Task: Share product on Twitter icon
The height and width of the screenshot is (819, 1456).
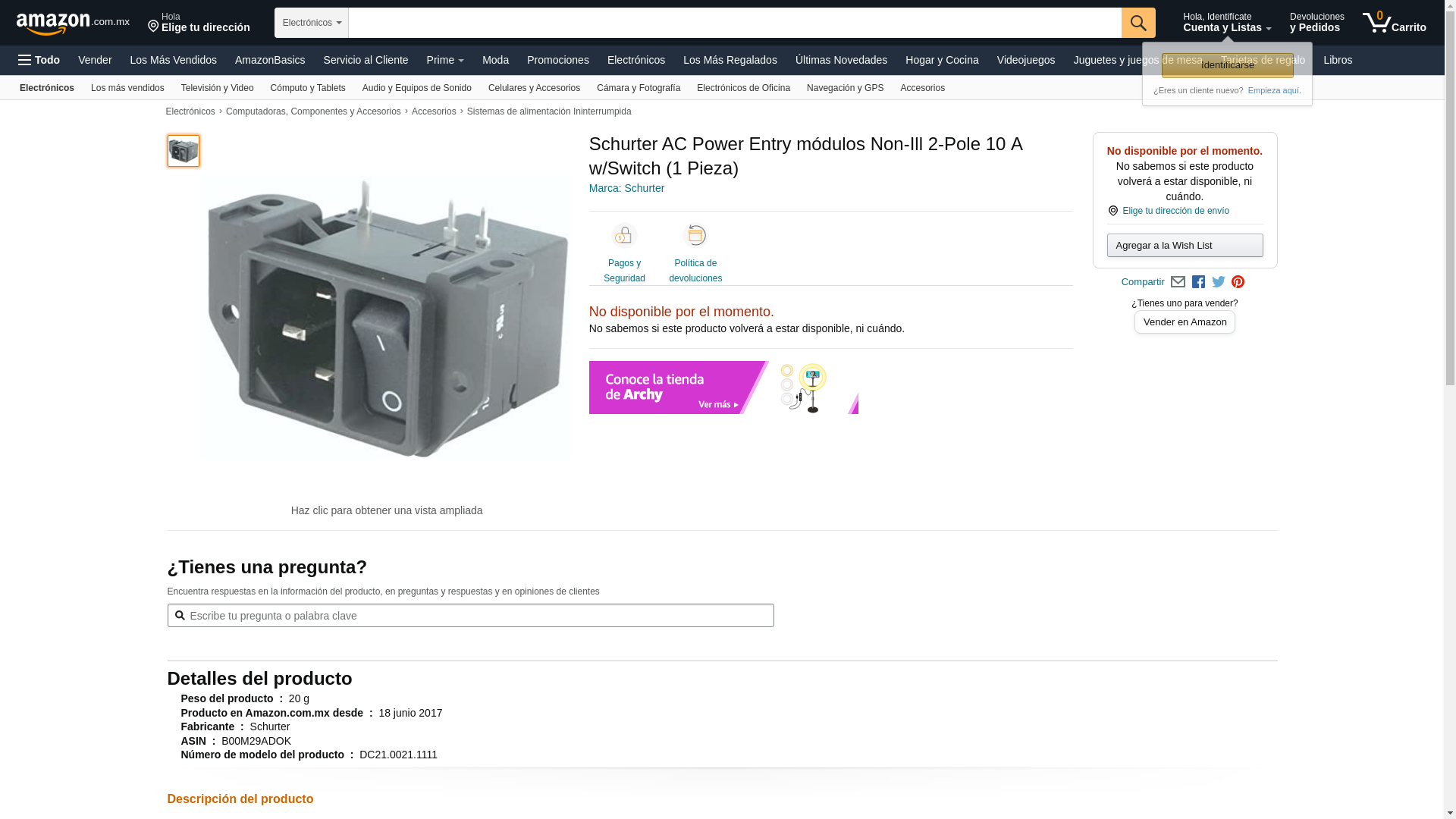Action: (1219, 282)
